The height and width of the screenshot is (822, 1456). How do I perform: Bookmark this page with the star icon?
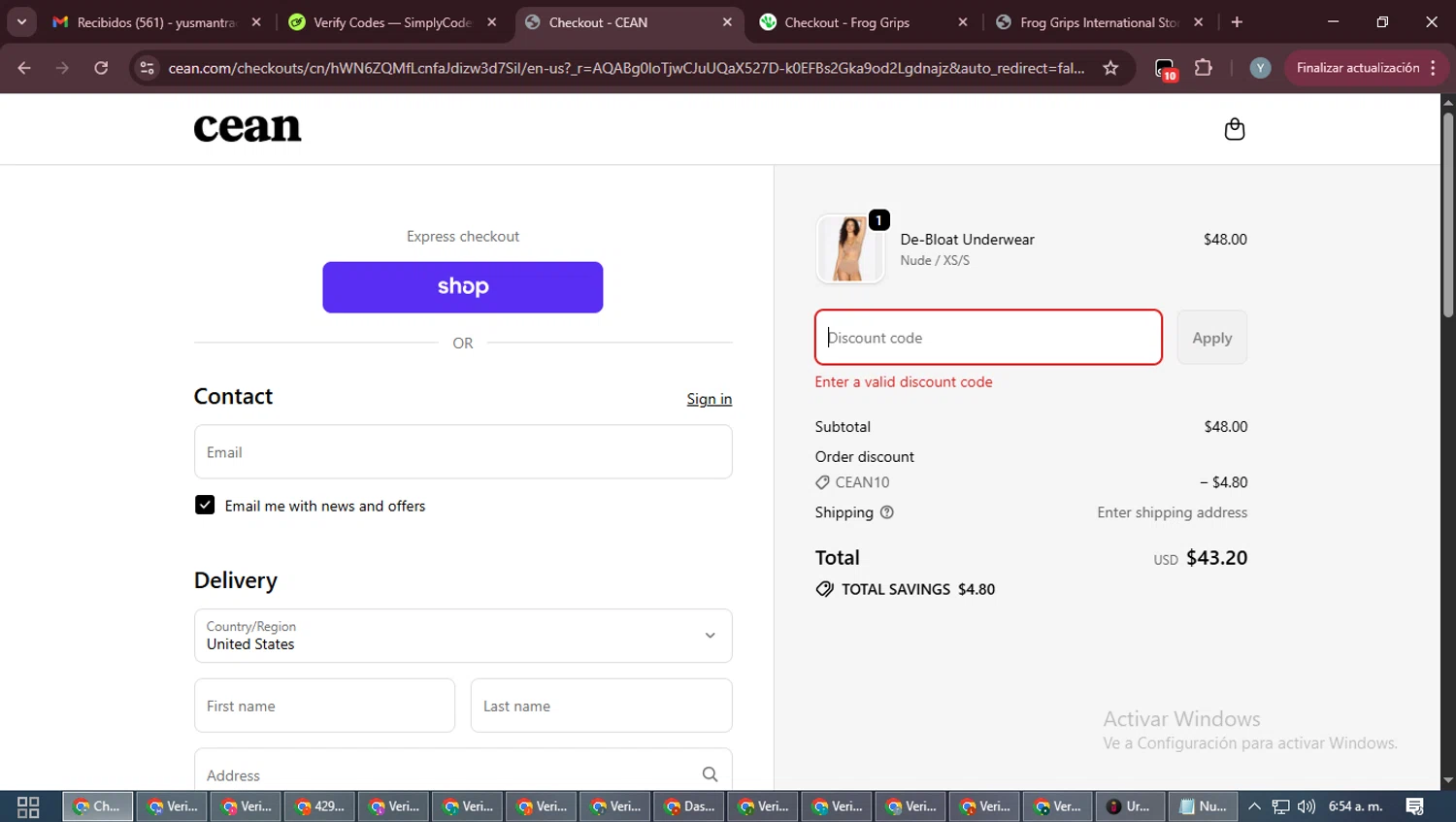pyautogui.click(x=1110, y=68)
